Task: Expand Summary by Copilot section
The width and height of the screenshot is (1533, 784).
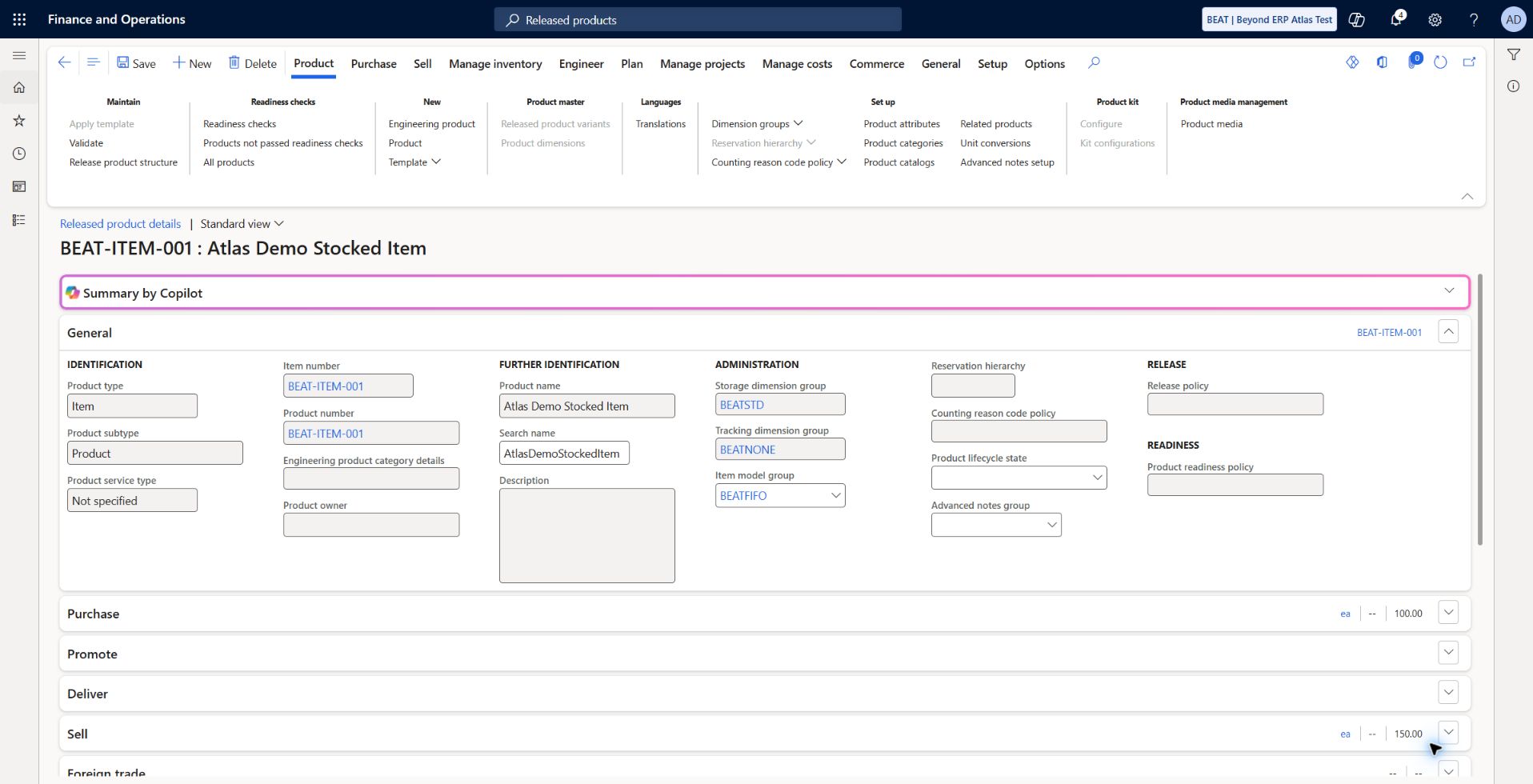Action: [x=1449, y=291]
